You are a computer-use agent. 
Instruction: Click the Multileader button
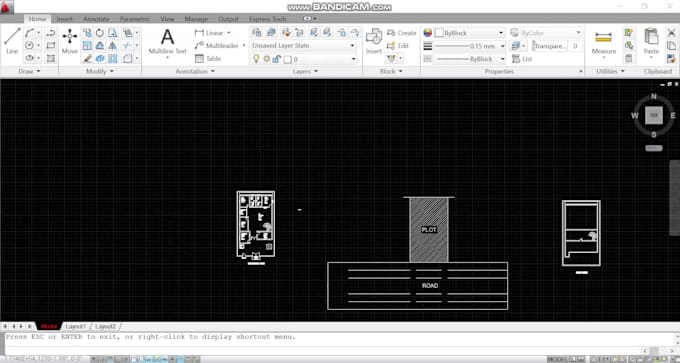click(217, 46)
